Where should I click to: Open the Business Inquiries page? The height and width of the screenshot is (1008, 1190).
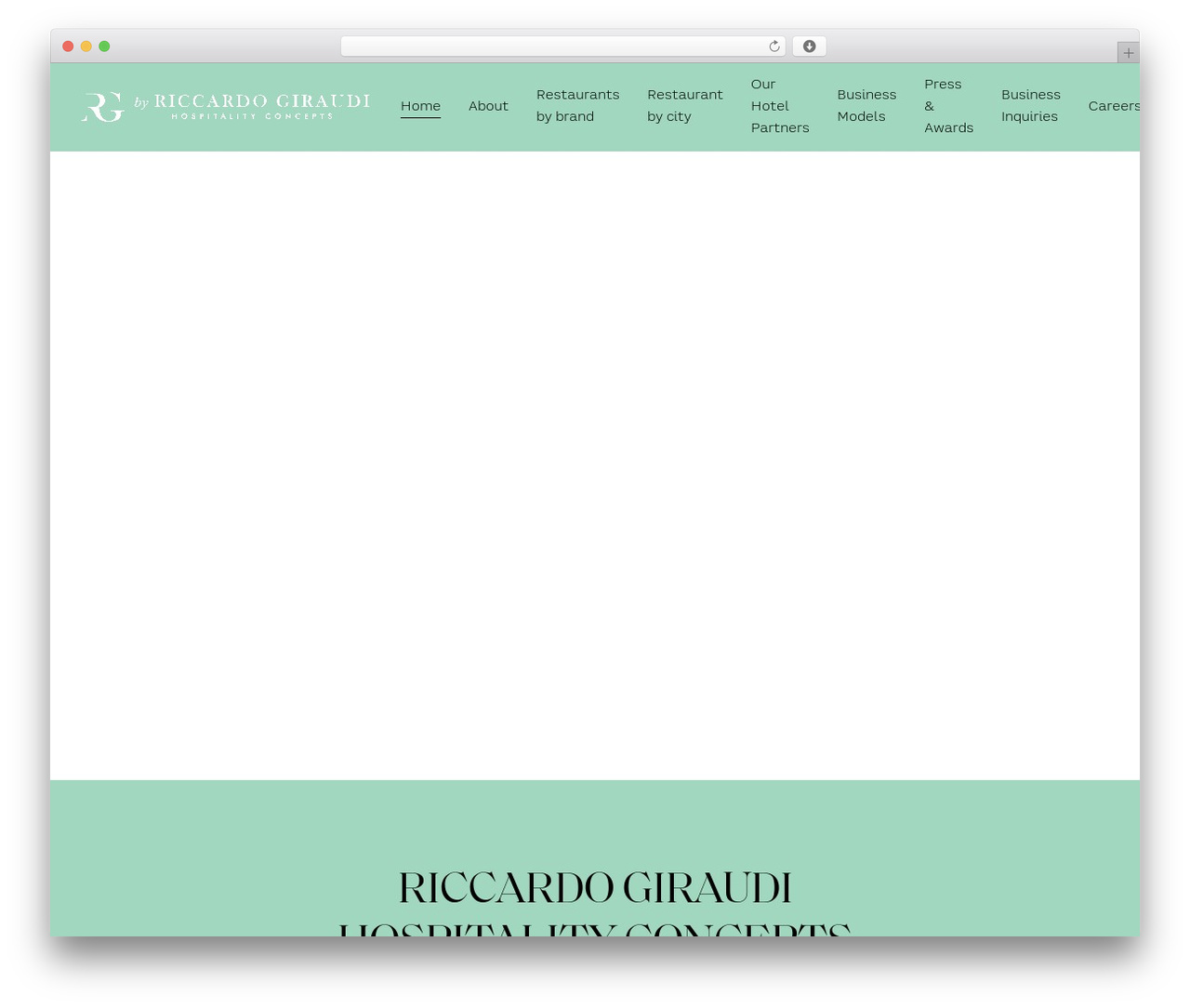coord(1030,106)
